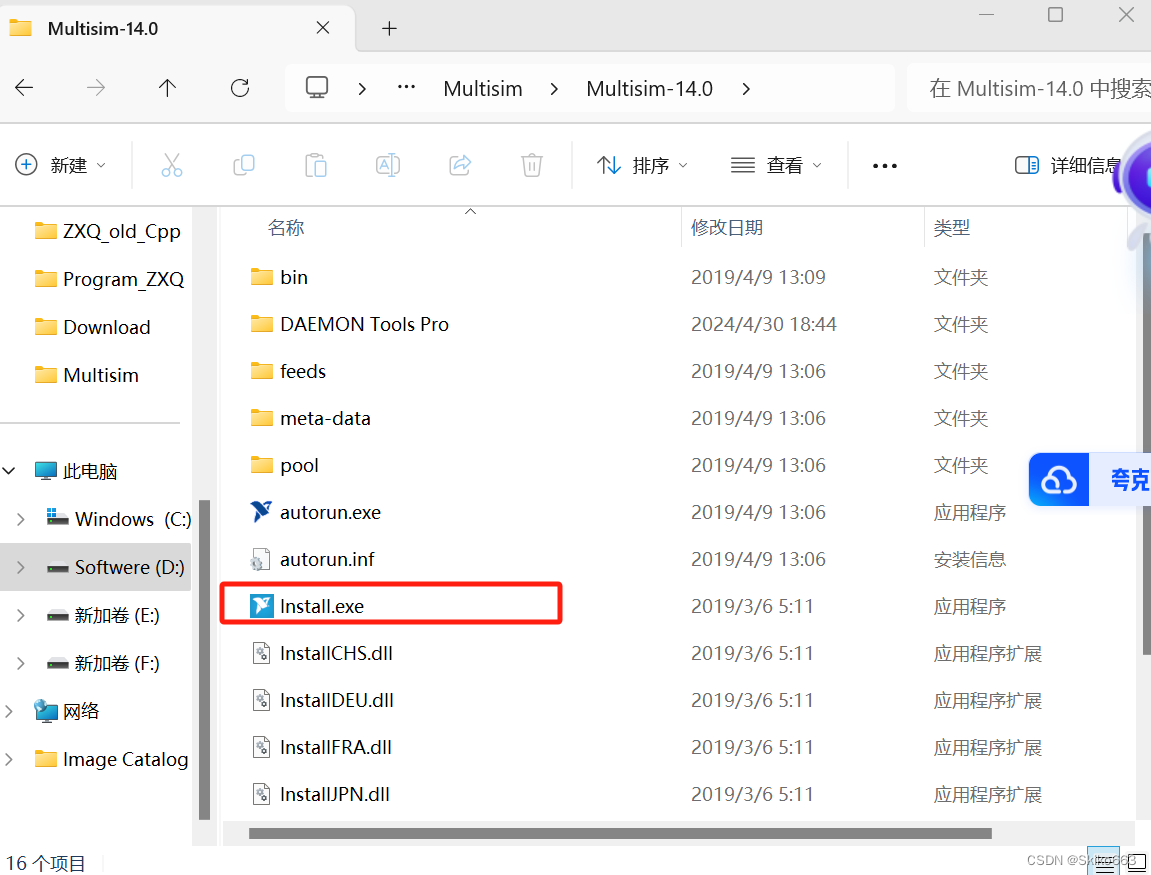1151x875 pixels.
Task: Open the 新建 (New) dropdown
Action: tap(61, 165)
